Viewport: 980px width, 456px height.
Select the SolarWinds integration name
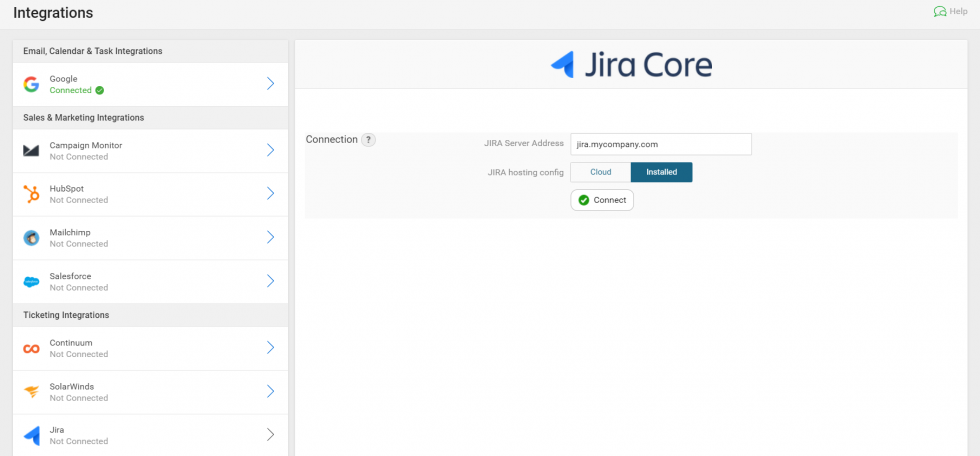[x=71, y=387]
